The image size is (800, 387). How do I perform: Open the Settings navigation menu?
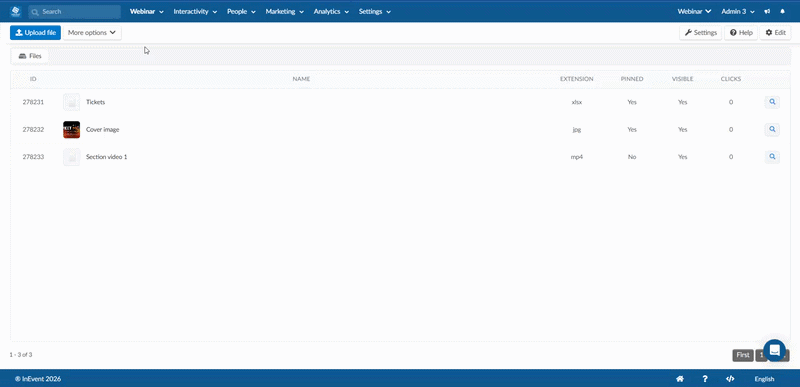click(374, 11)
